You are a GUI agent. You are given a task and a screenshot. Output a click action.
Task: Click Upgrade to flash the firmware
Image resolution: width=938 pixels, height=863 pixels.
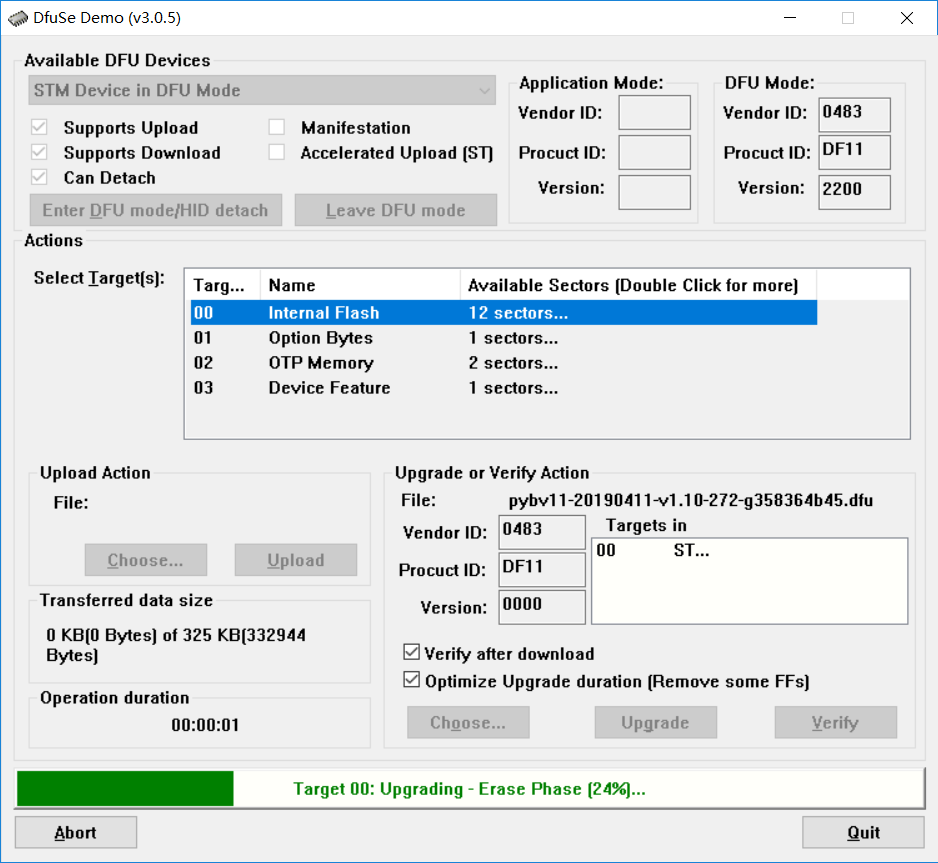click(x=655, y=722)
